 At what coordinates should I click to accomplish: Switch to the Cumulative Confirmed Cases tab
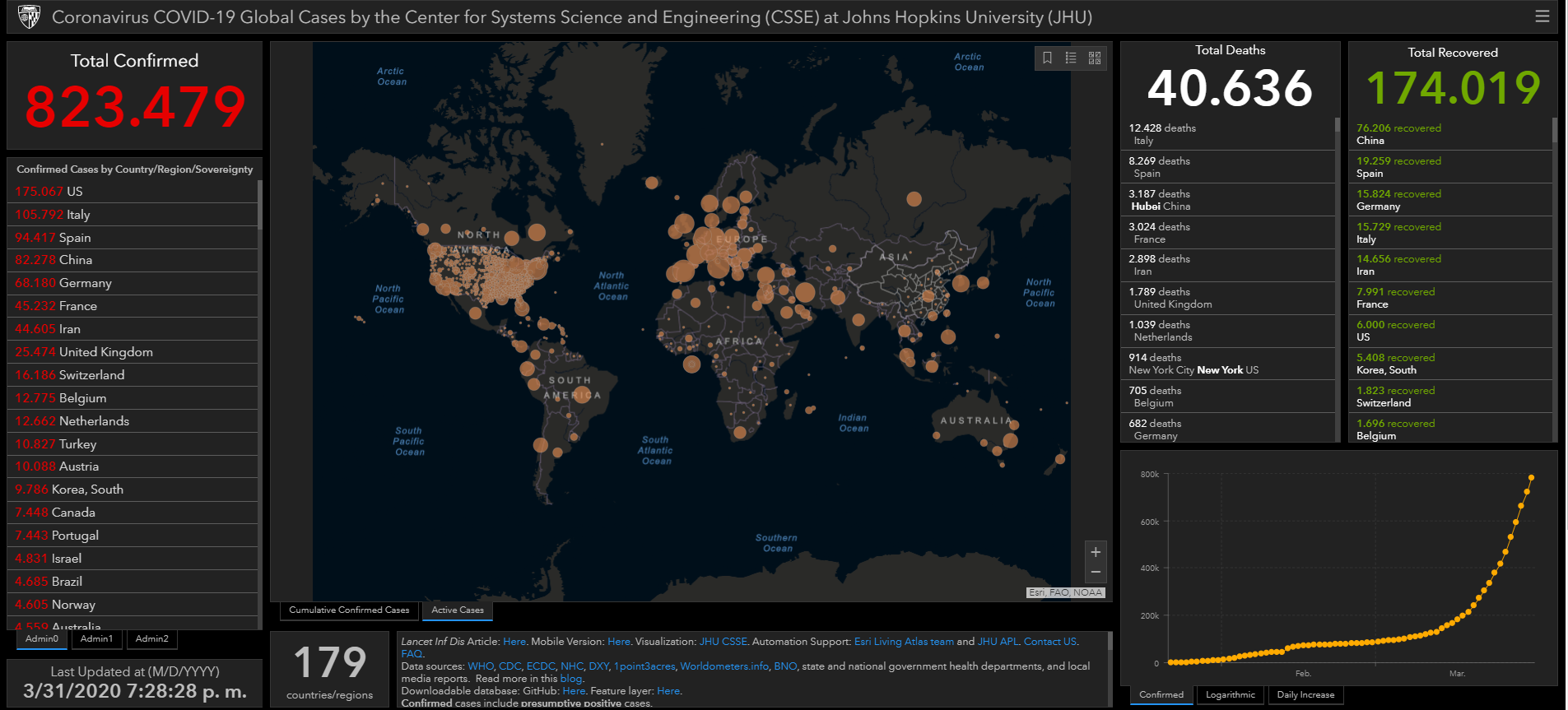349,610
